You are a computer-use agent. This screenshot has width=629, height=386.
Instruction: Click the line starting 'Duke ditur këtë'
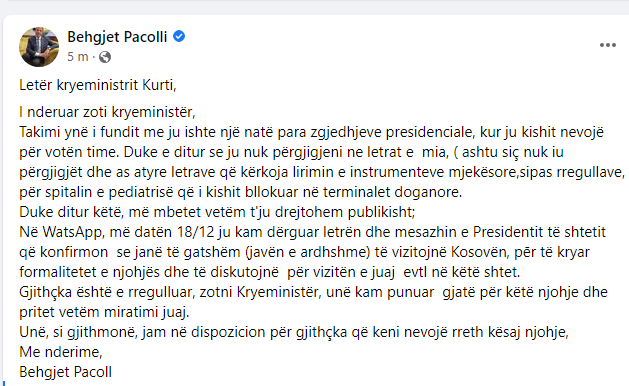click(x=217, y=212)
